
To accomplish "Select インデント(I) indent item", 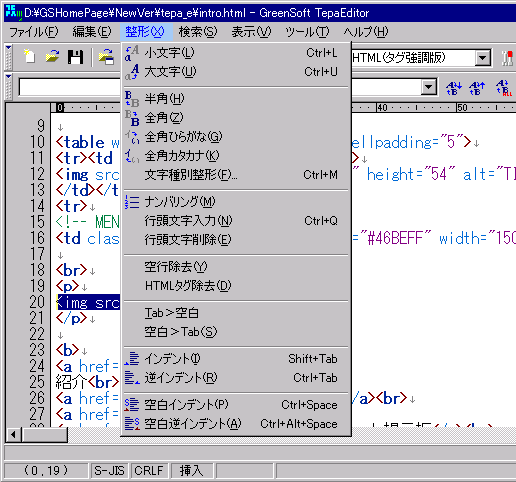I will coord(236,359).
